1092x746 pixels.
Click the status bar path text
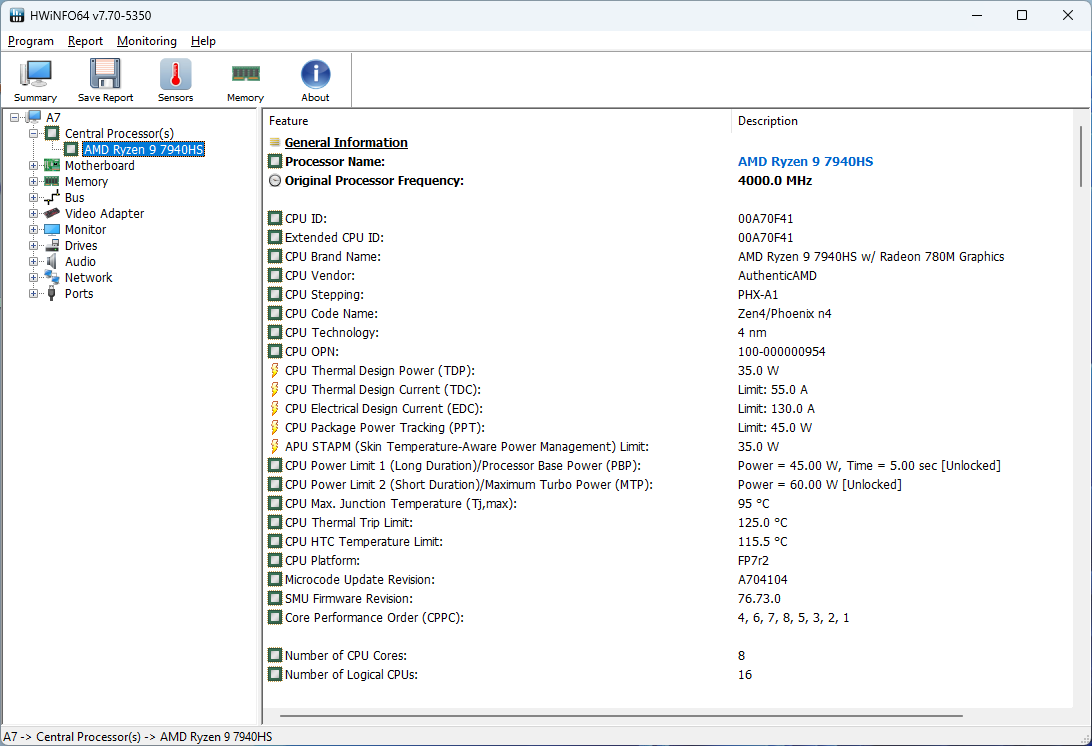click(137, 737)
